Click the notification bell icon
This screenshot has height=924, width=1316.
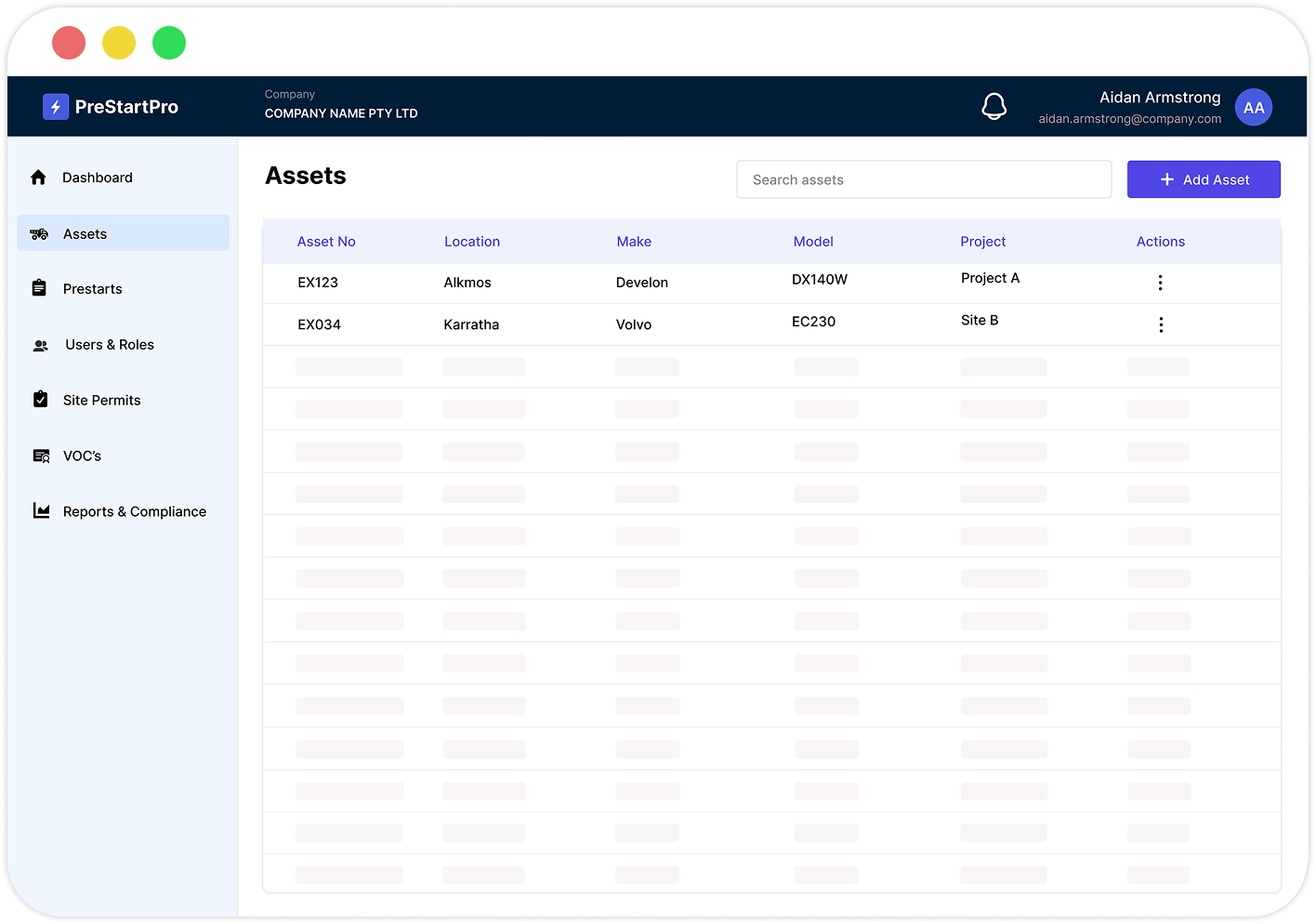[x=994, y=107]
